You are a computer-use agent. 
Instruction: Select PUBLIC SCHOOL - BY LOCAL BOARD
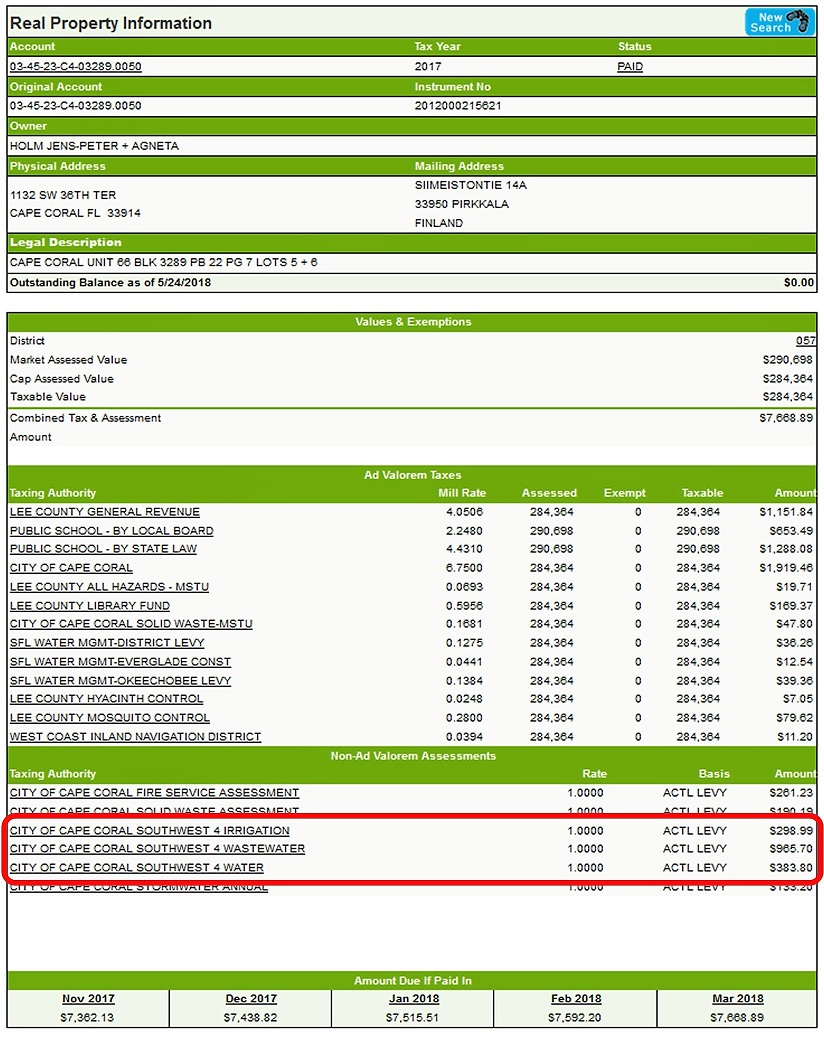[x=111, y=531]
